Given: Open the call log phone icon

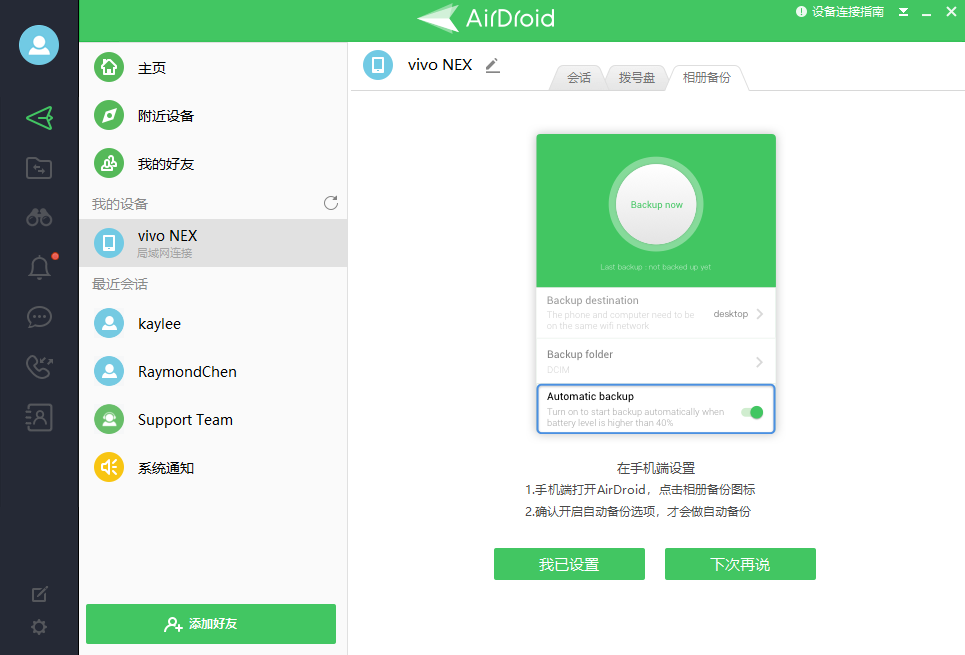Looking at the screenshot, I should (x=39, y=367).
